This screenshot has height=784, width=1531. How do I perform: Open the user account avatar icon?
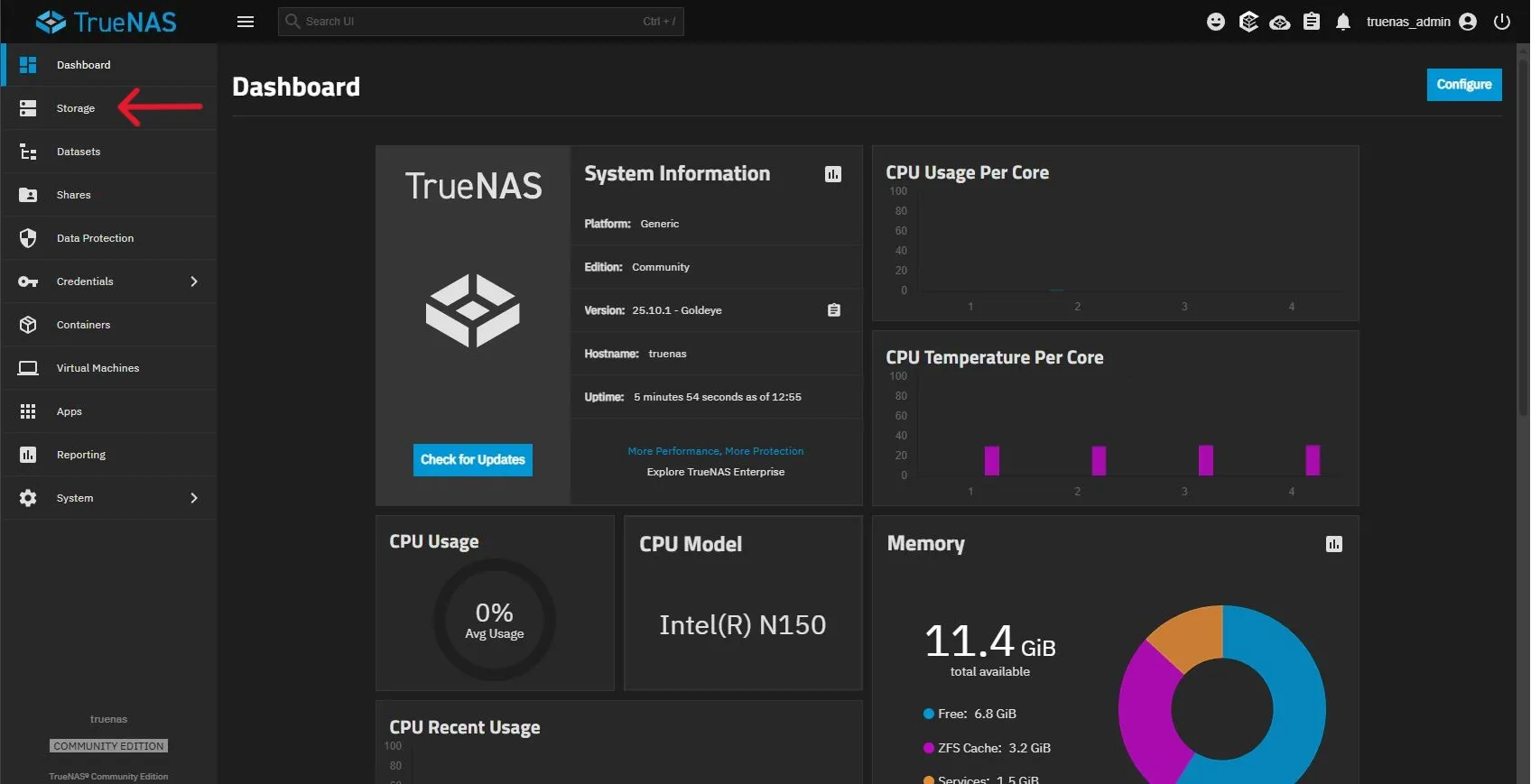1468,22
